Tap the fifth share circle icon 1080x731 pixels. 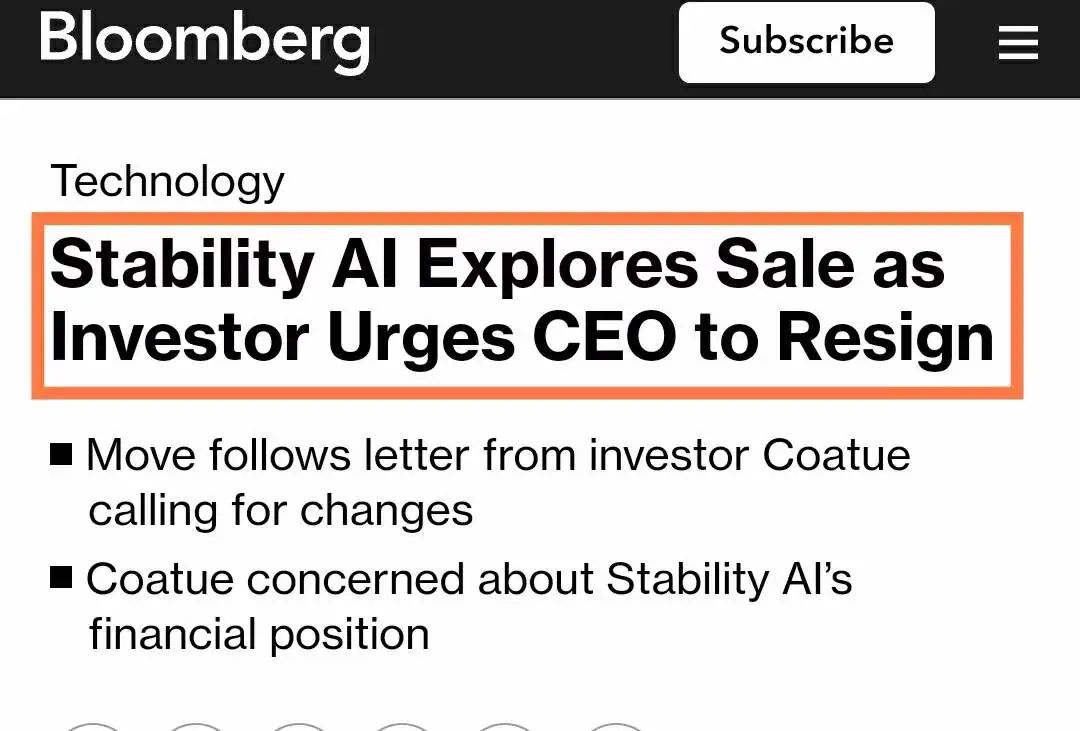[506, 726]
